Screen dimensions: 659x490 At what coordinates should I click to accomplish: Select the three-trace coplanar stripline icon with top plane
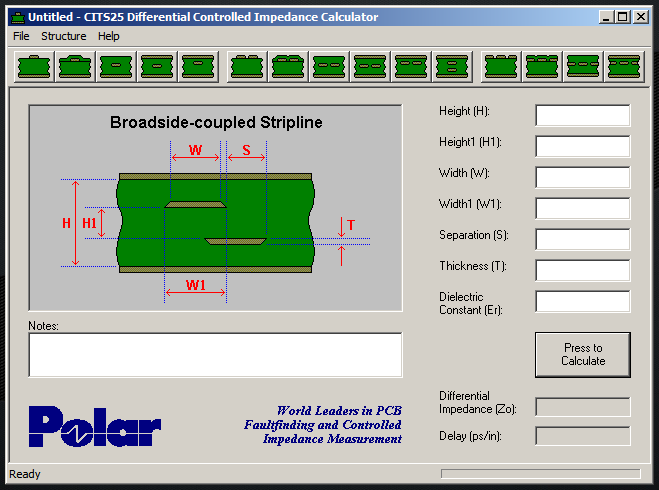(624, 66)
